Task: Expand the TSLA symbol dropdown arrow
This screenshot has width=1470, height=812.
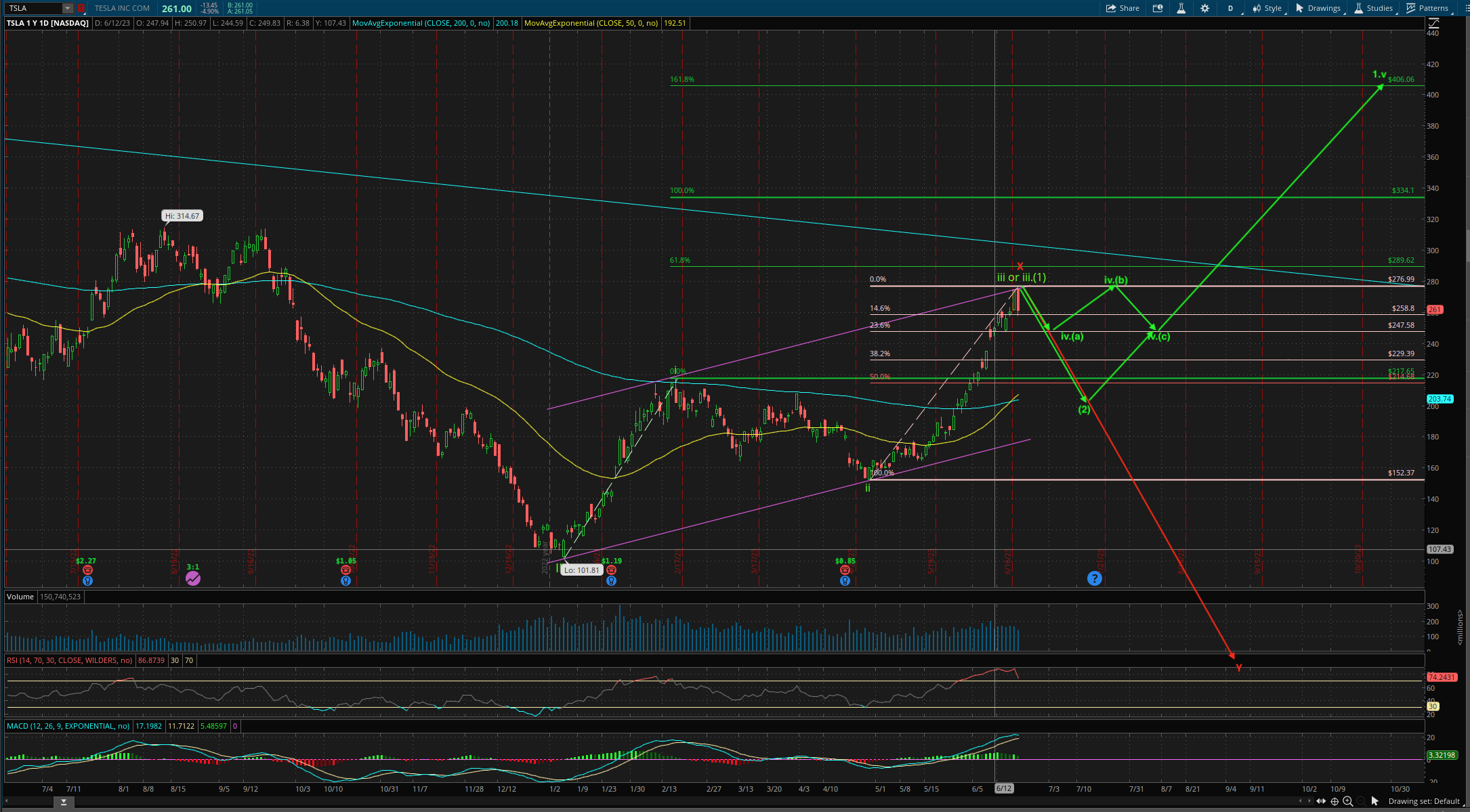Action: 67,8
